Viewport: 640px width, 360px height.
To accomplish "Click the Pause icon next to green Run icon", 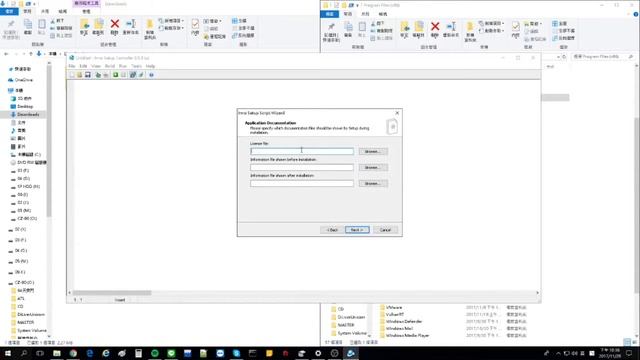I will click(x=123, y=75).
